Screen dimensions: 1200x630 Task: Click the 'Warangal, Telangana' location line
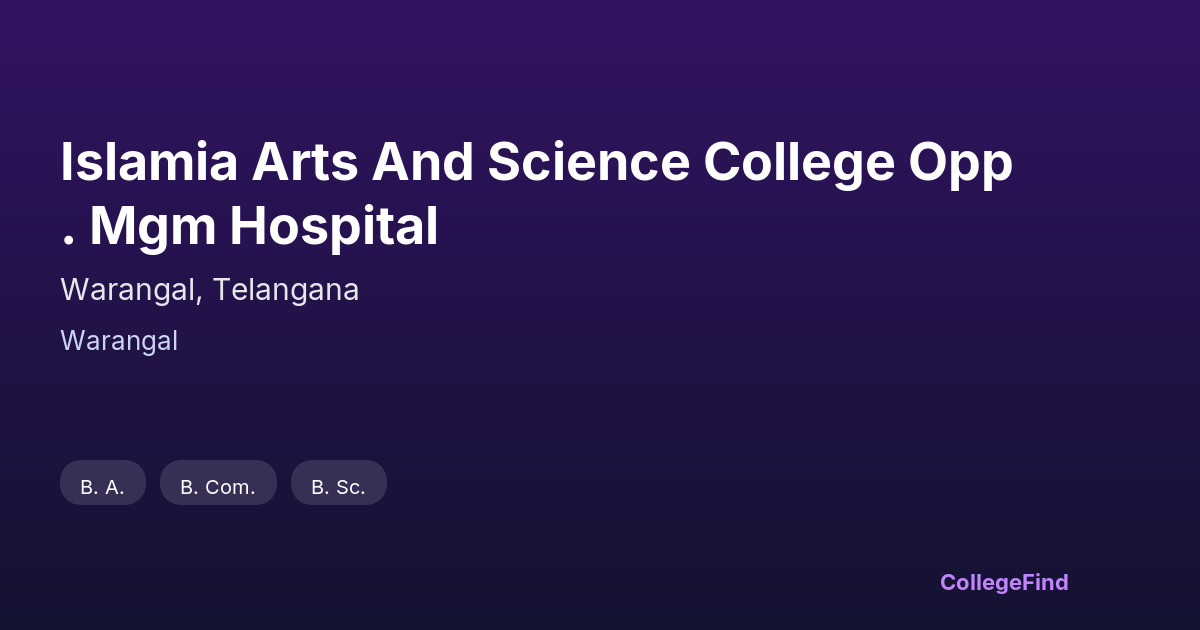(209, 290)
